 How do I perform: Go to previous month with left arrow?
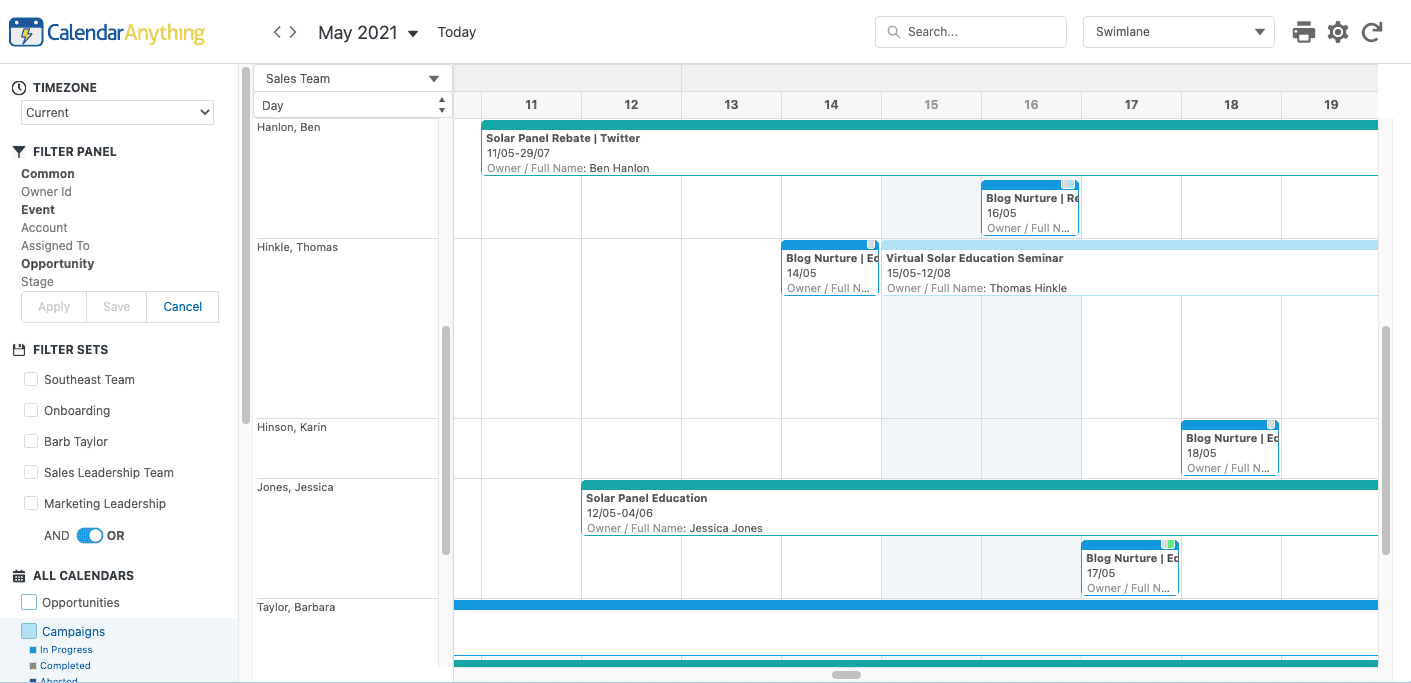(x=277, y=32)
